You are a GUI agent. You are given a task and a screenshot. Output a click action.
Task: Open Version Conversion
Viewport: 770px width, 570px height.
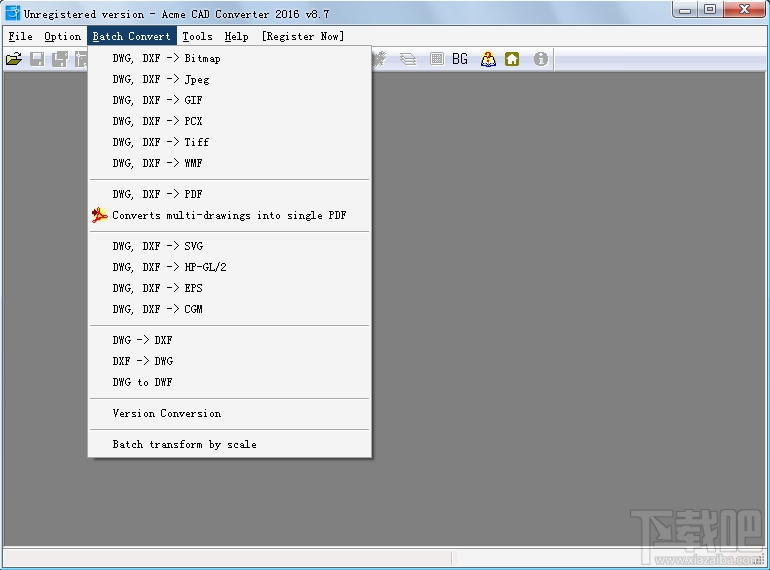229,413
